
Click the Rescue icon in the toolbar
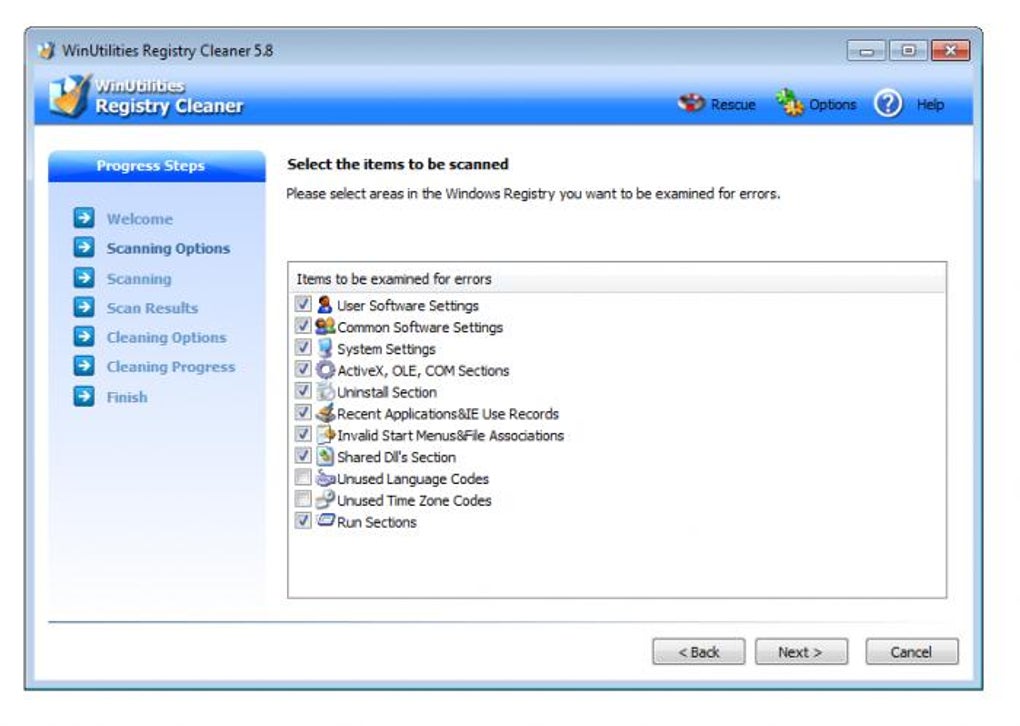(691, 104)
